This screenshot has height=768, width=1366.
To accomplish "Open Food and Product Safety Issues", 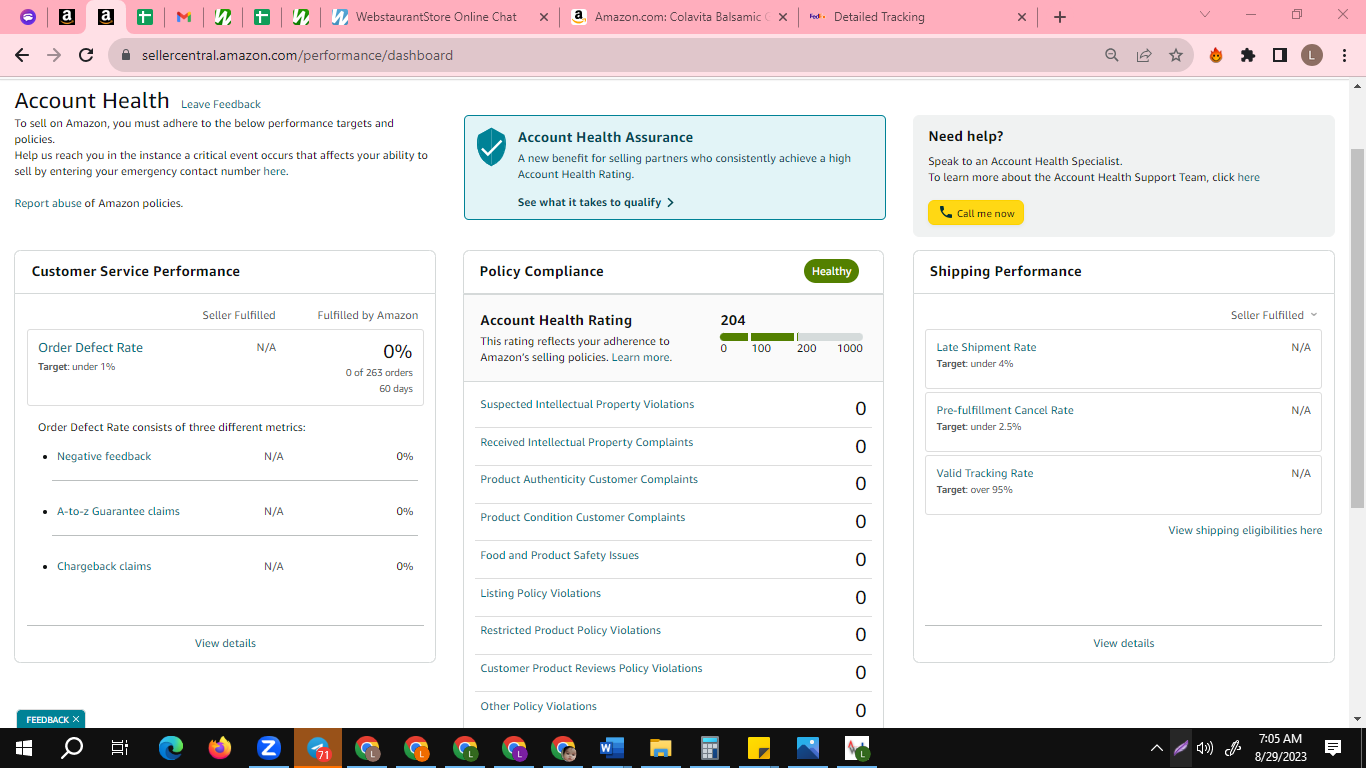I will point(559,555).
